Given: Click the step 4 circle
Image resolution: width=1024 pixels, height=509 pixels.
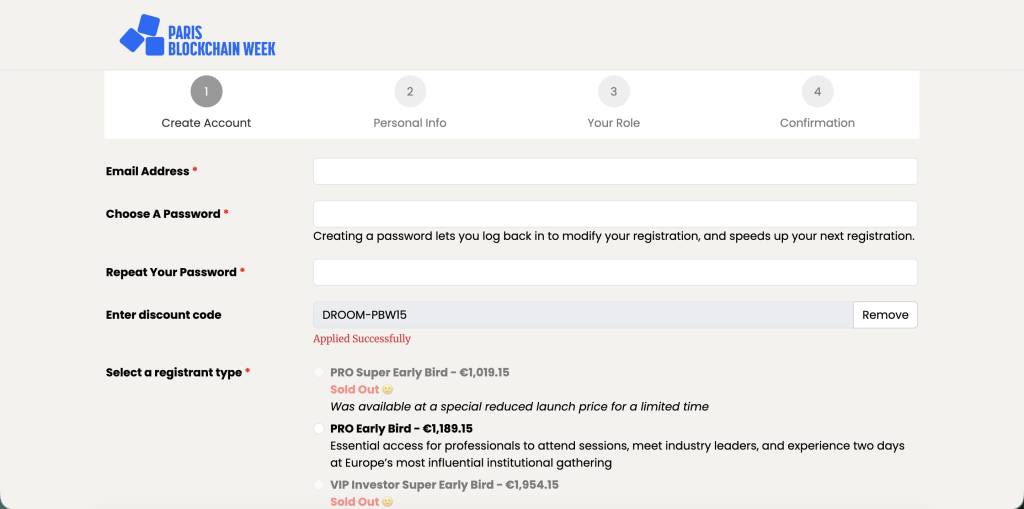Looking at the screenshot, I should 817,92.
